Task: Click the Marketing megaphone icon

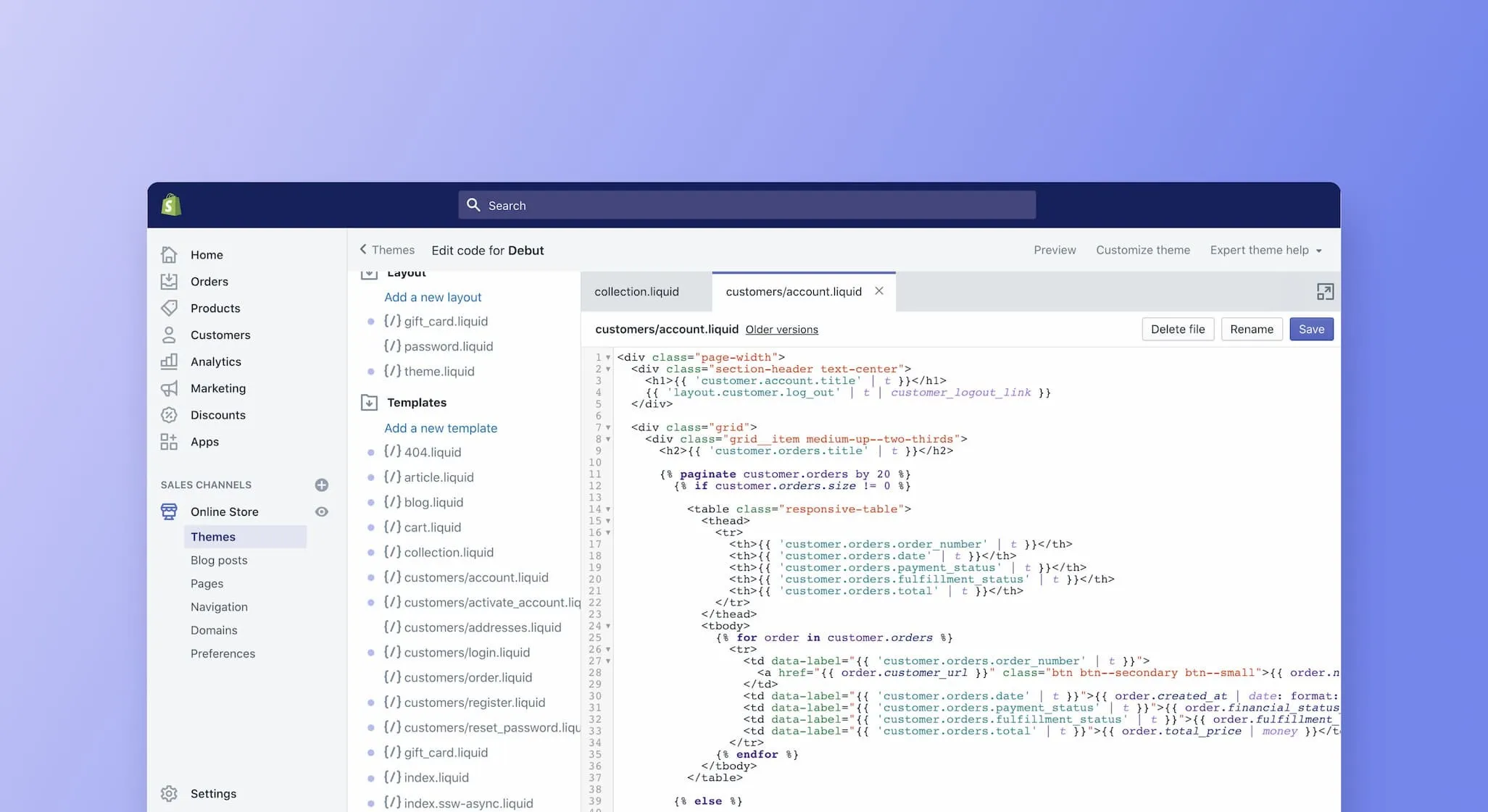Action: point(169,388)
